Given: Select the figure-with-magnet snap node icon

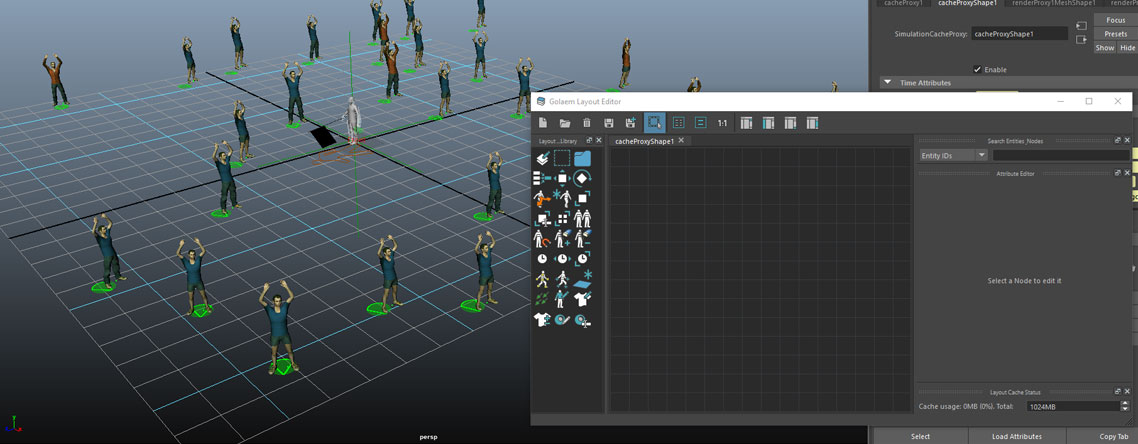Looking at the screenshot, I should coord(542,238).
